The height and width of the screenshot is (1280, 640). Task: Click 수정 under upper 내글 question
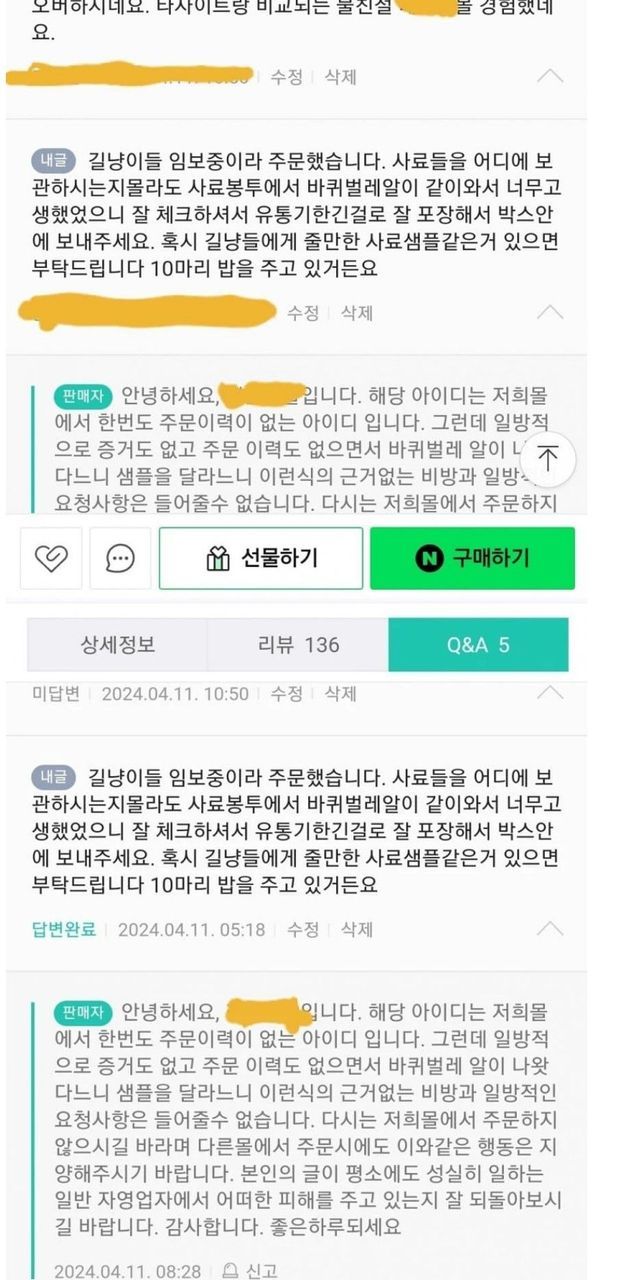tap(303, 313)
